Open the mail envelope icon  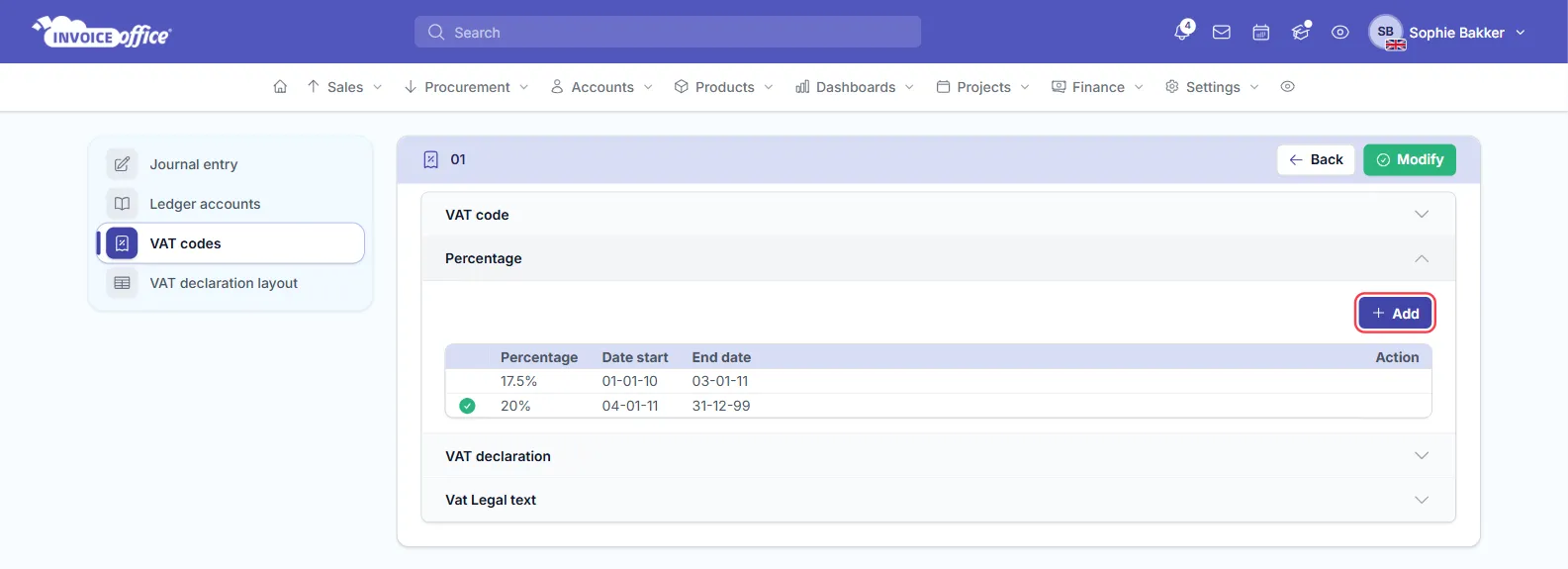click(x=1222, y=32)
